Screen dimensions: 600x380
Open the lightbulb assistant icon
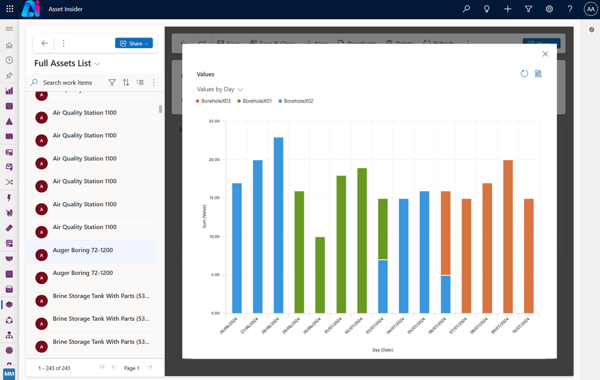tap(487, 8)
